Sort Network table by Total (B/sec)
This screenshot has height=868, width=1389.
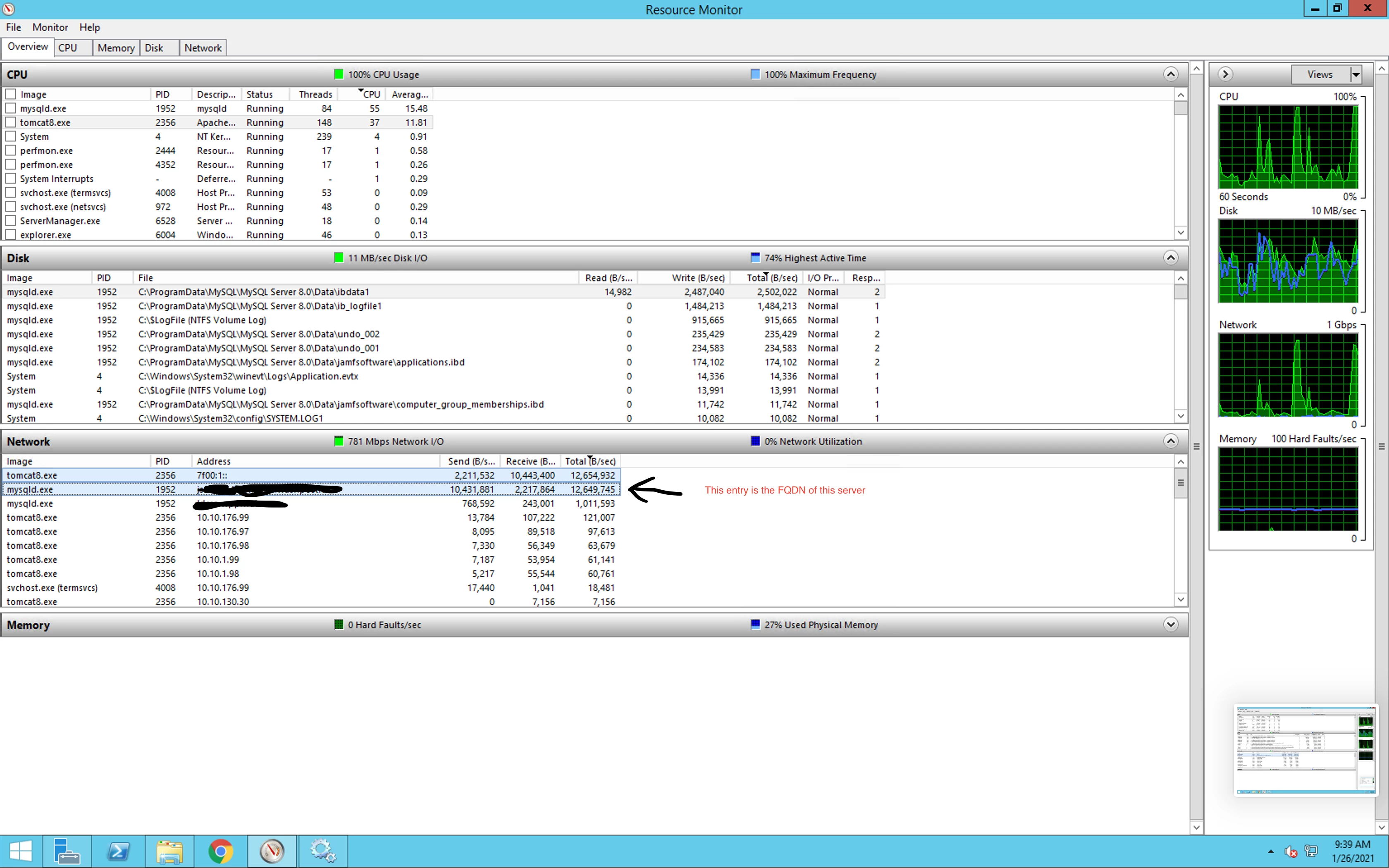point(589,461)
